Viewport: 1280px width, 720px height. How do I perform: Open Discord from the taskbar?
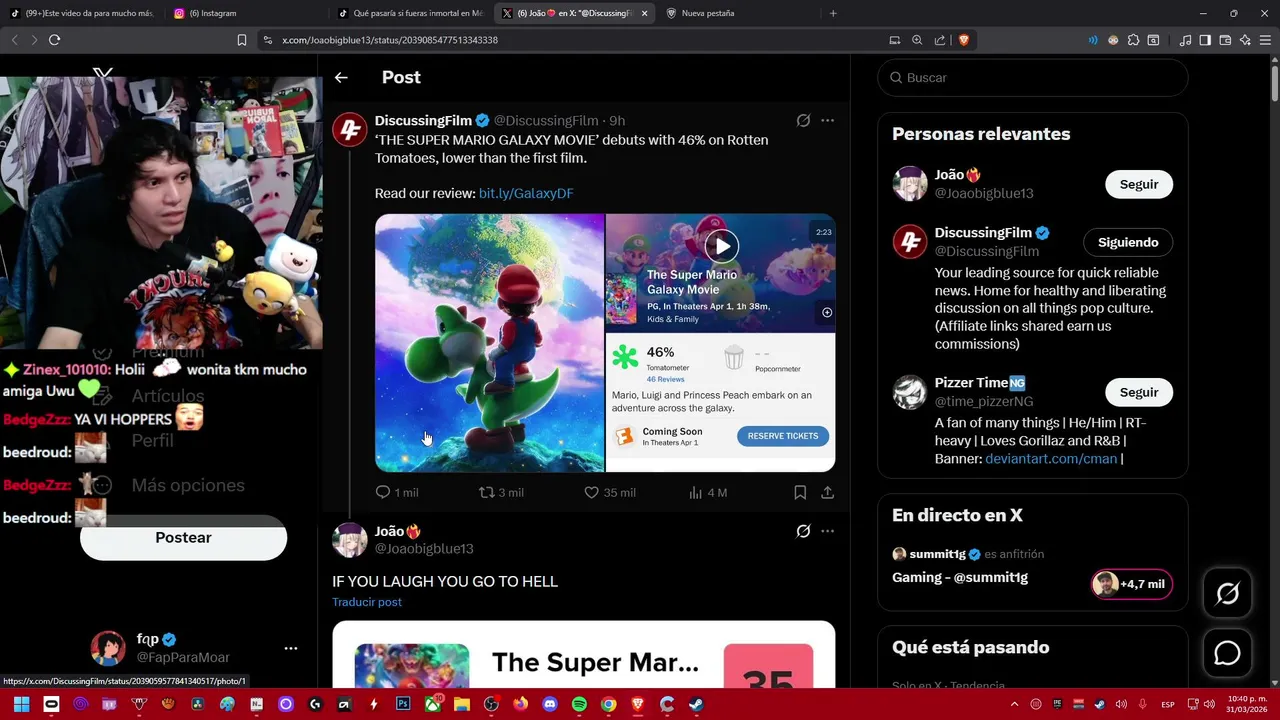click(549, 704)
